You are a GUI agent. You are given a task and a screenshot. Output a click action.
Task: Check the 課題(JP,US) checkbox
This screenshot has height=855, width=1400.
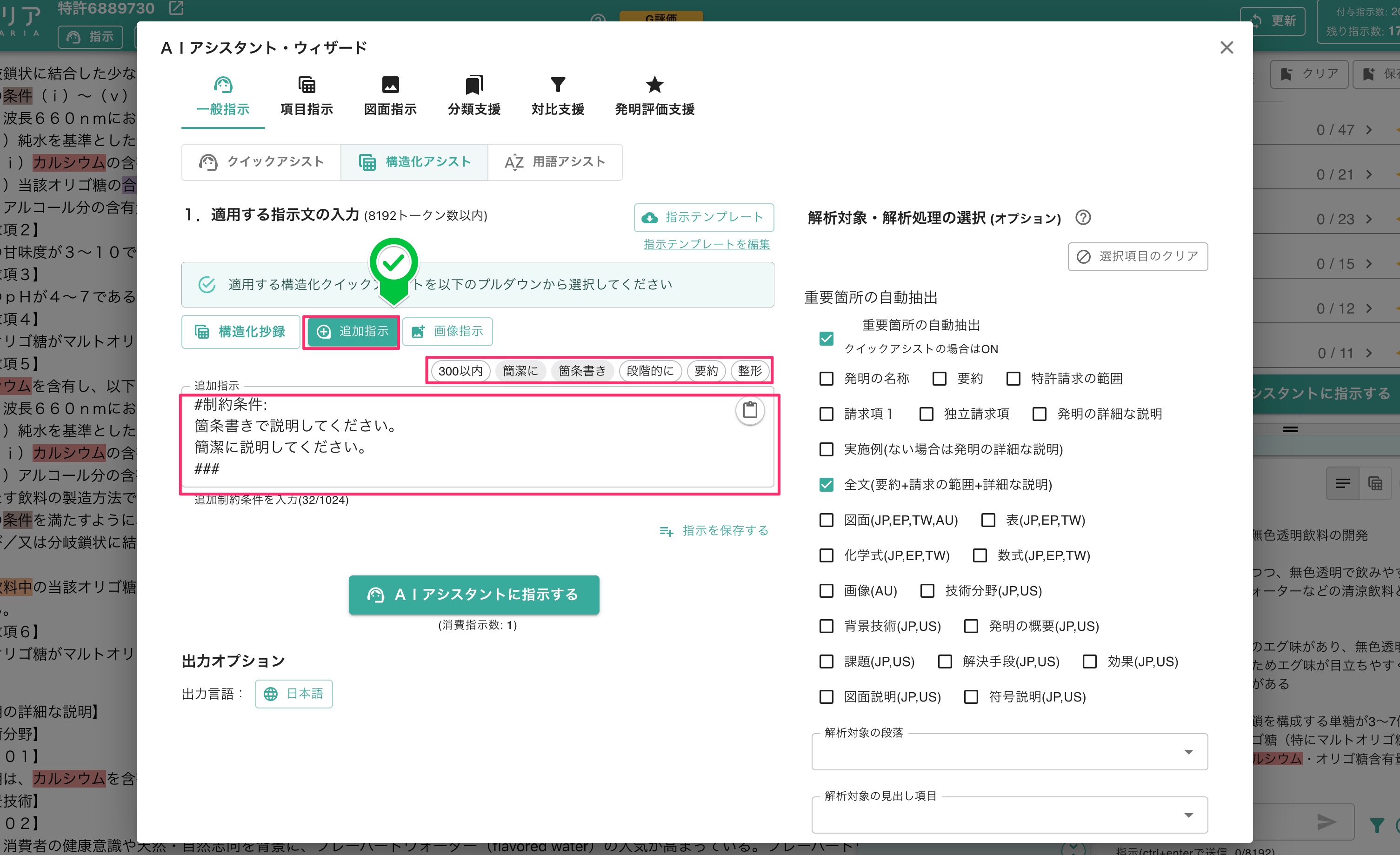826,661
